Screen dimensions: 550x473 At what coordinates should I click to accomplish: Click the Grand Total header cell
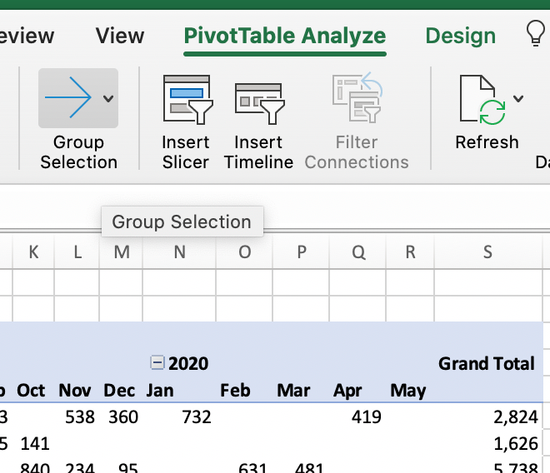[x=487, y=363]
